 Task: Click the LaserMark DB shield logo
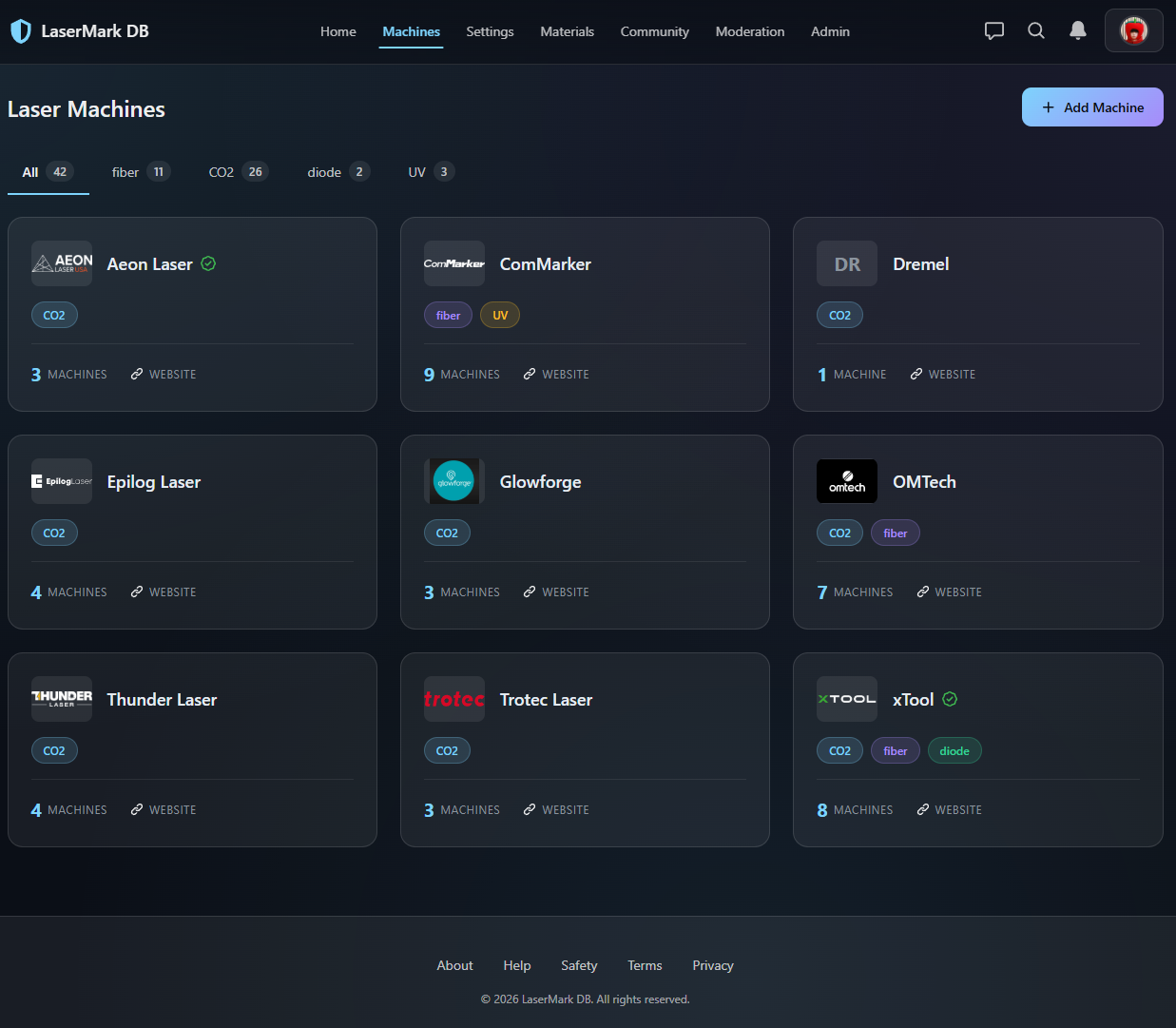(20, 31)
